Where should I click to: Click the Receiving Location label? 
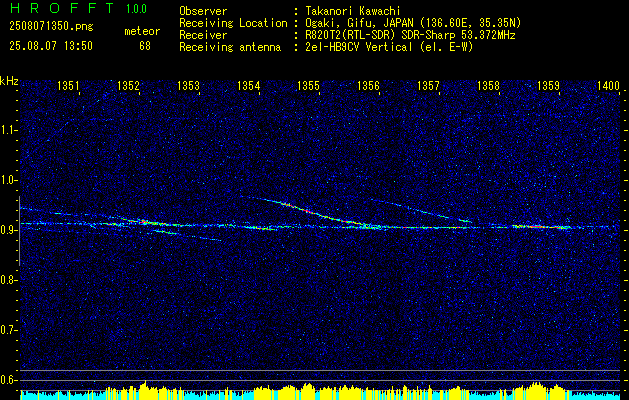pyautogui.click(x=233, y=23)
